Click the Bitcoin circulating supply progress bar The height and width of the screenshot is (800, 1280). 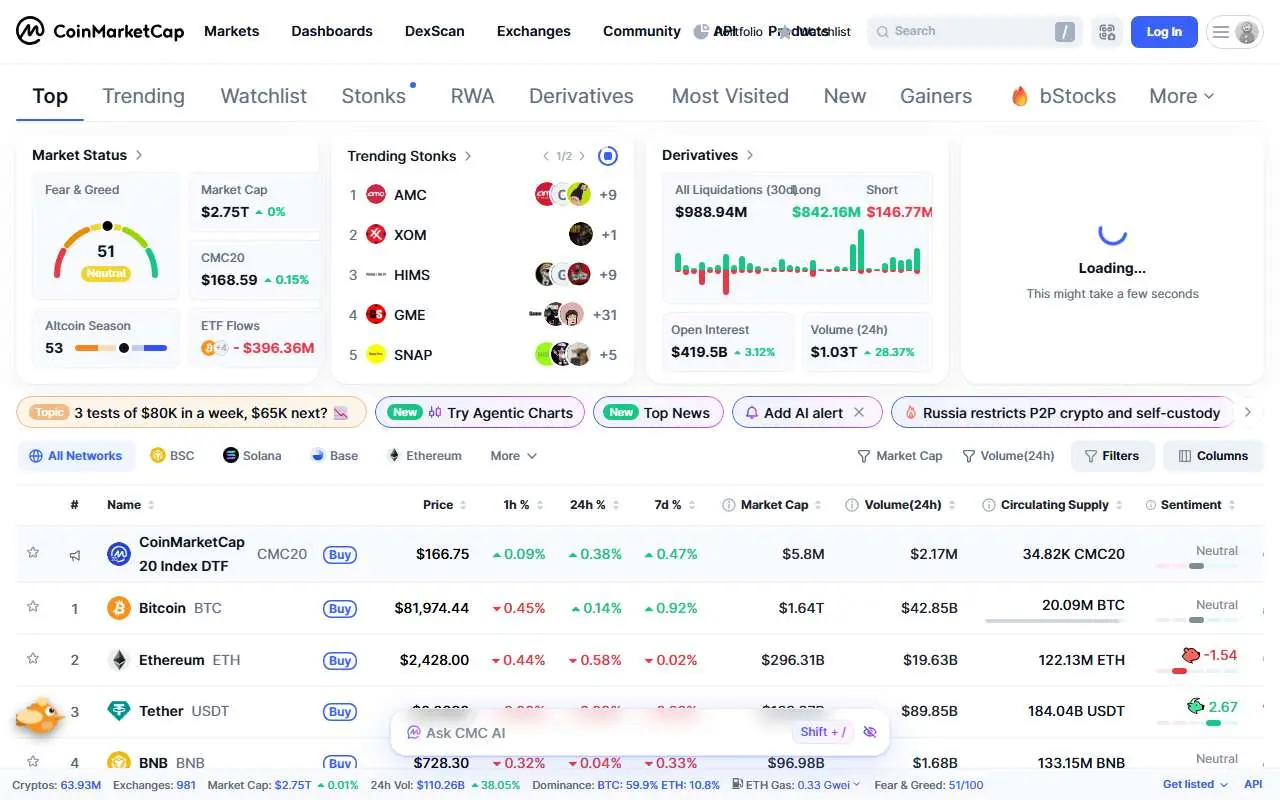(x=1055, y=621)
